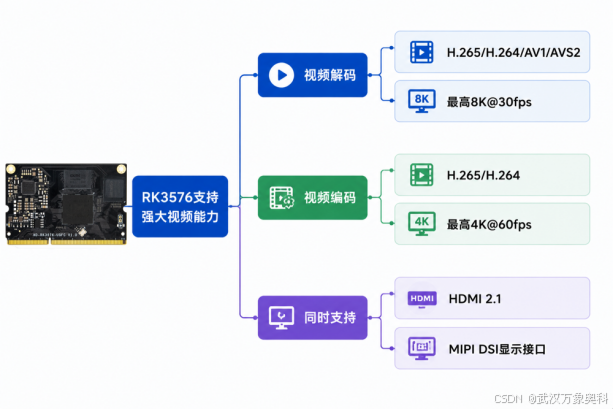Viewport: 614px width, 410px height.
Task: Click the H.265/H.264 encoding text
Action: click(x=483, y=175)
